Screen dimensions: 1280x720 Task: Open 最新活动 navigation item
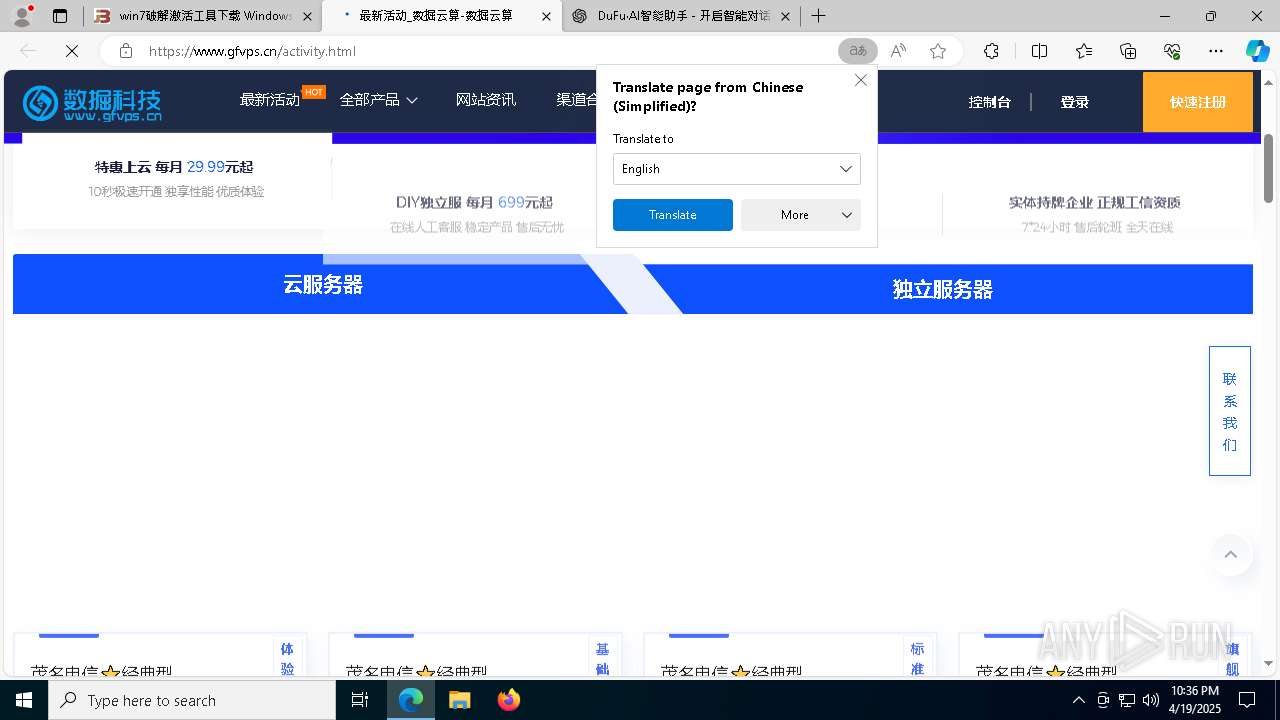pos(270,100)
